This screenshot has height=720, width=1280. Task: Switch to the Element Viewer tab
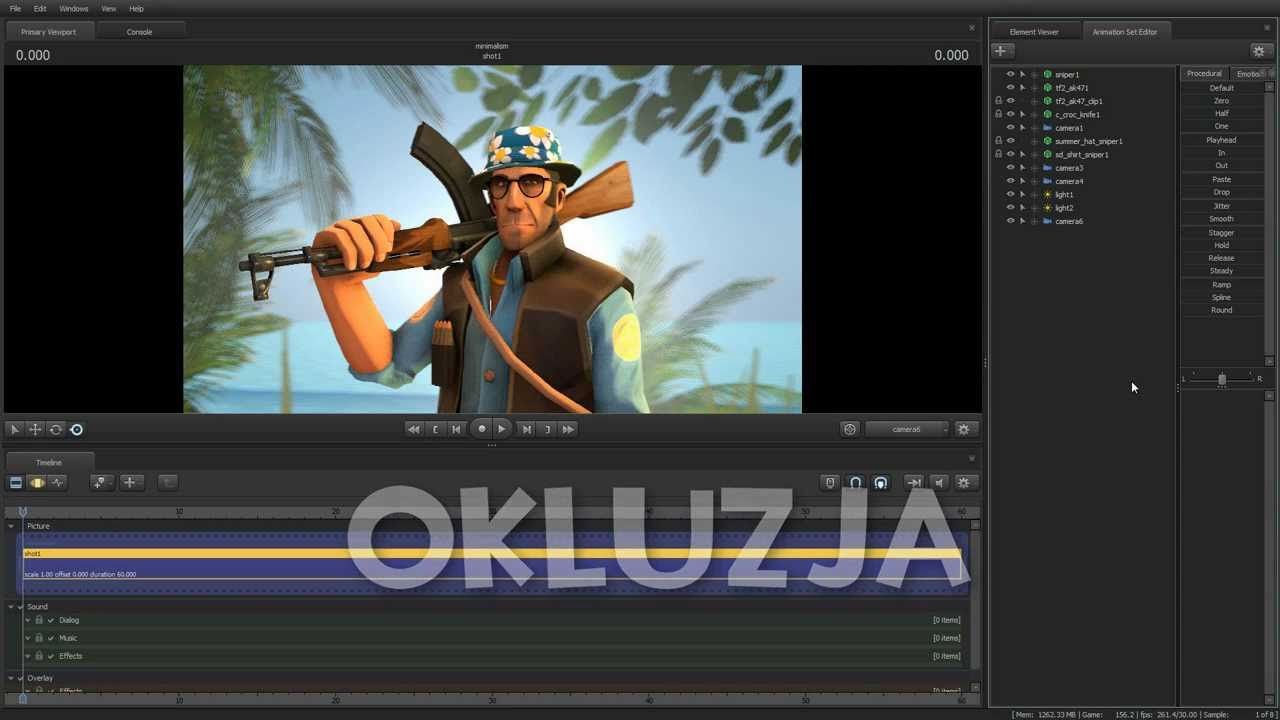[x=1034, y=32]
